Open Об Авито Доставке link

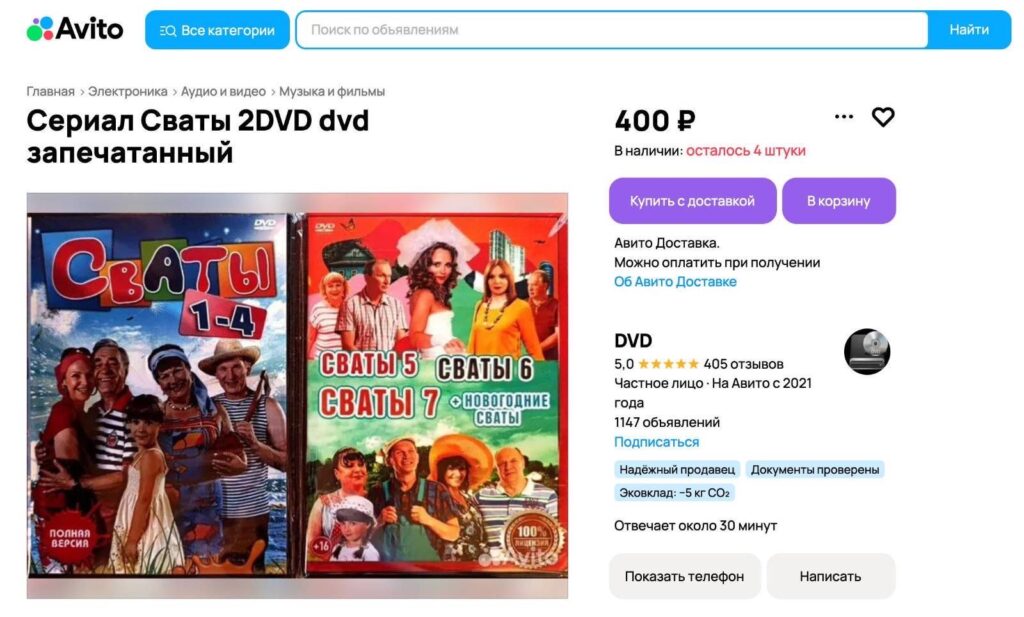click(x=675, y=281)
